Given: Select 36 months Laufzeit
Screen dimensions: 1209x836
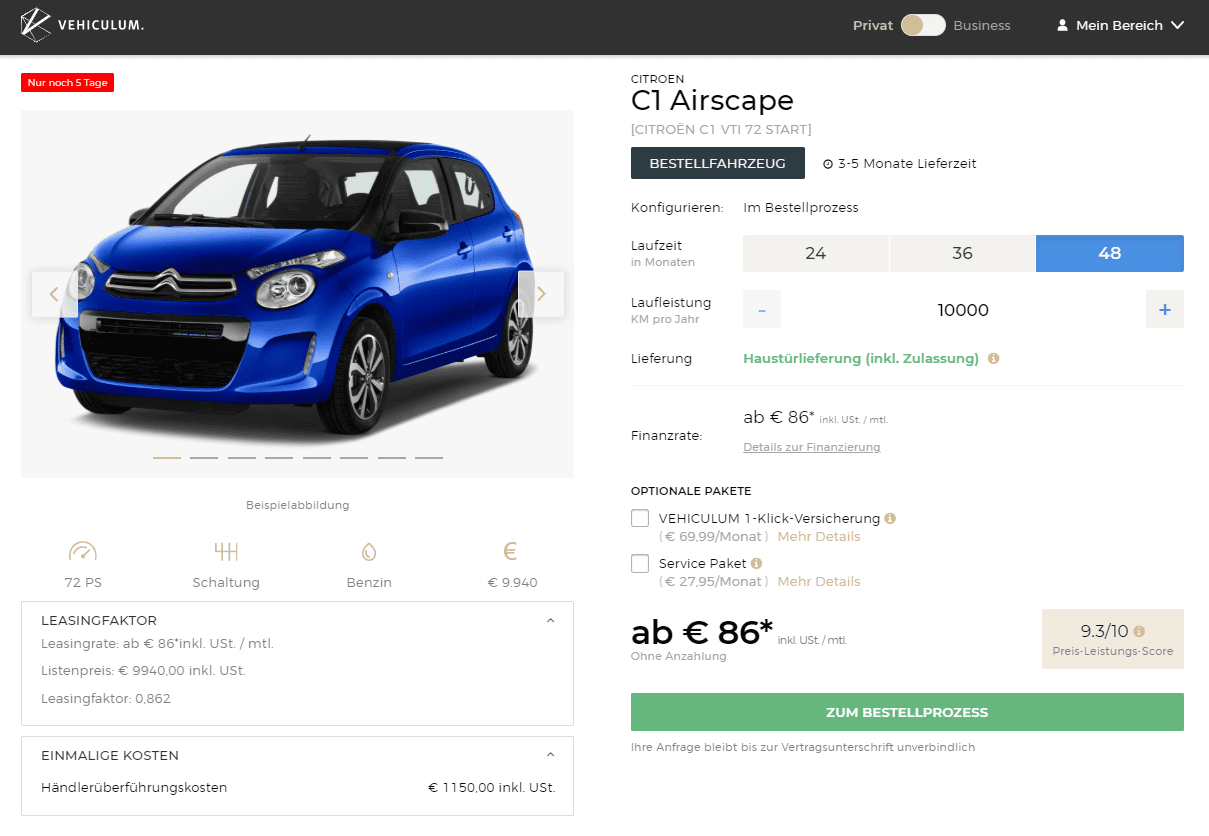Looking at the screenshot, I should (x=962, y=253).
